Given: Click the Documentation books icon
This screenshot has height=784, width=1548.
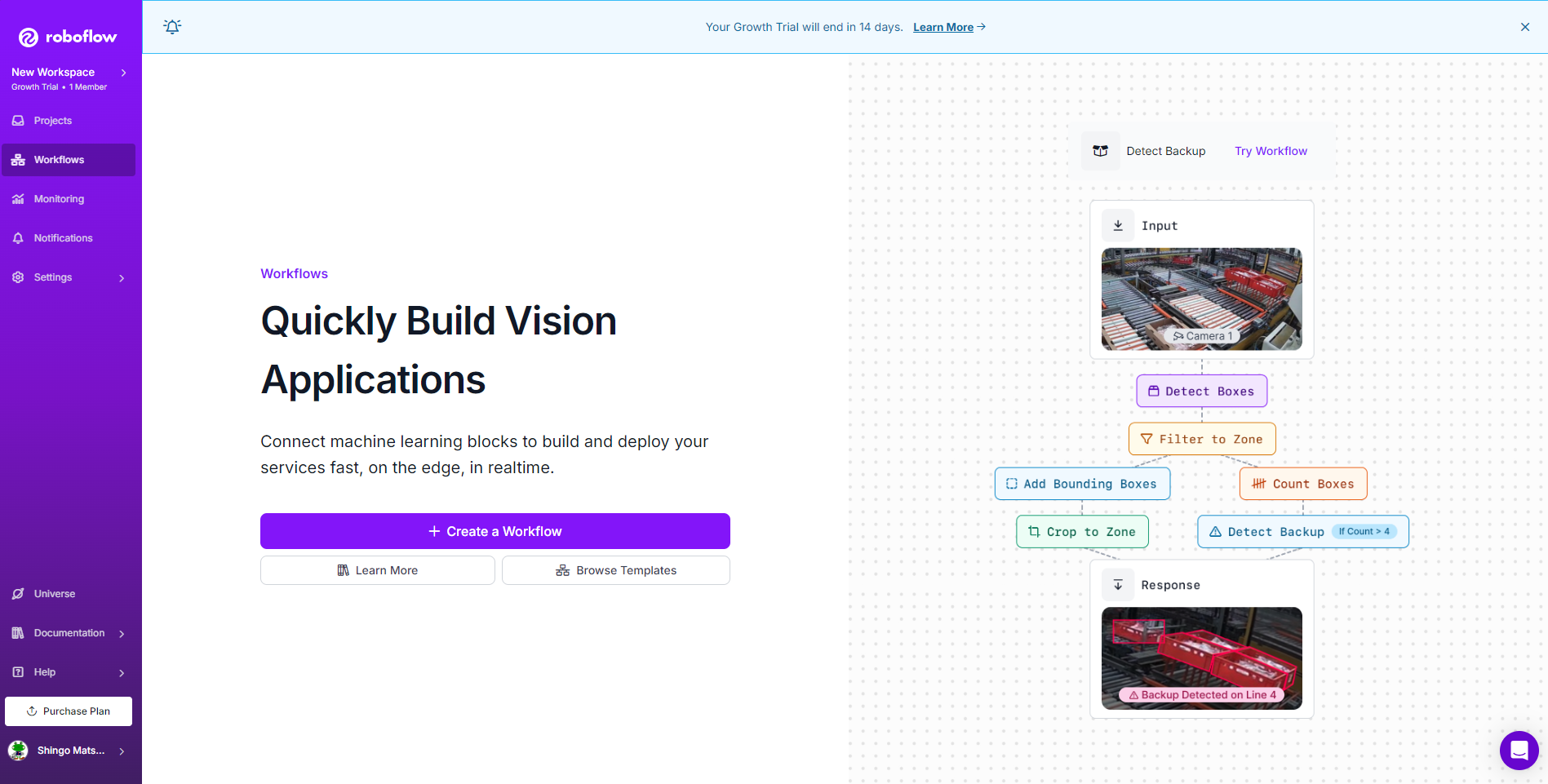Looking at the screenshot, I should (x=18, y=633).
